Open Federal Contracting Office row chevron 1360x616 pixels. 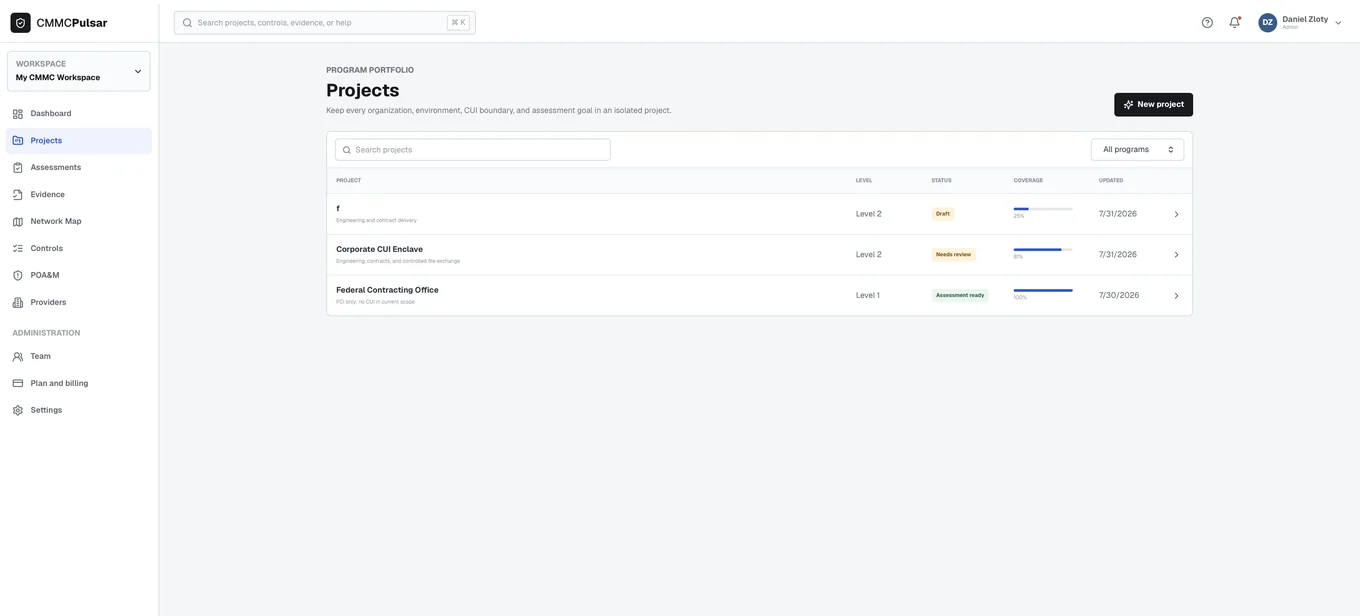(1176, 296)
